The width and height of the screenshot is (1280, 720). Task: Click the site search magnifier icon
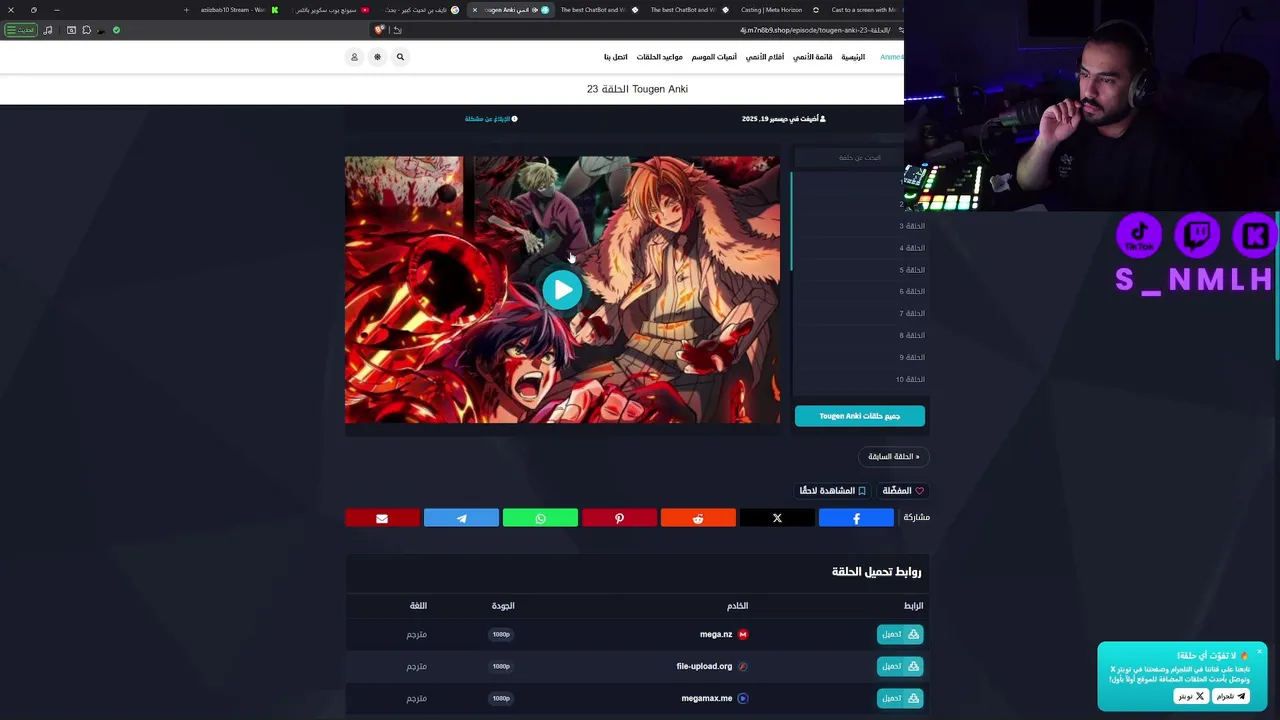click(x=400, y=57)
